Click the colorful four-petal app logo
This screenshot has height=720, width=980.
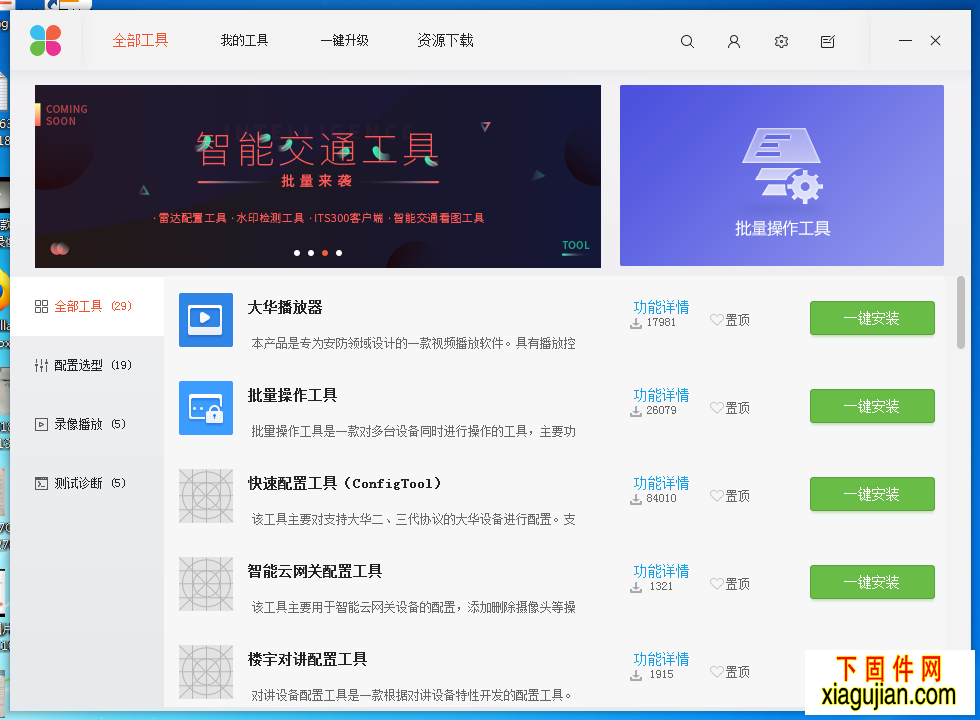46,41
